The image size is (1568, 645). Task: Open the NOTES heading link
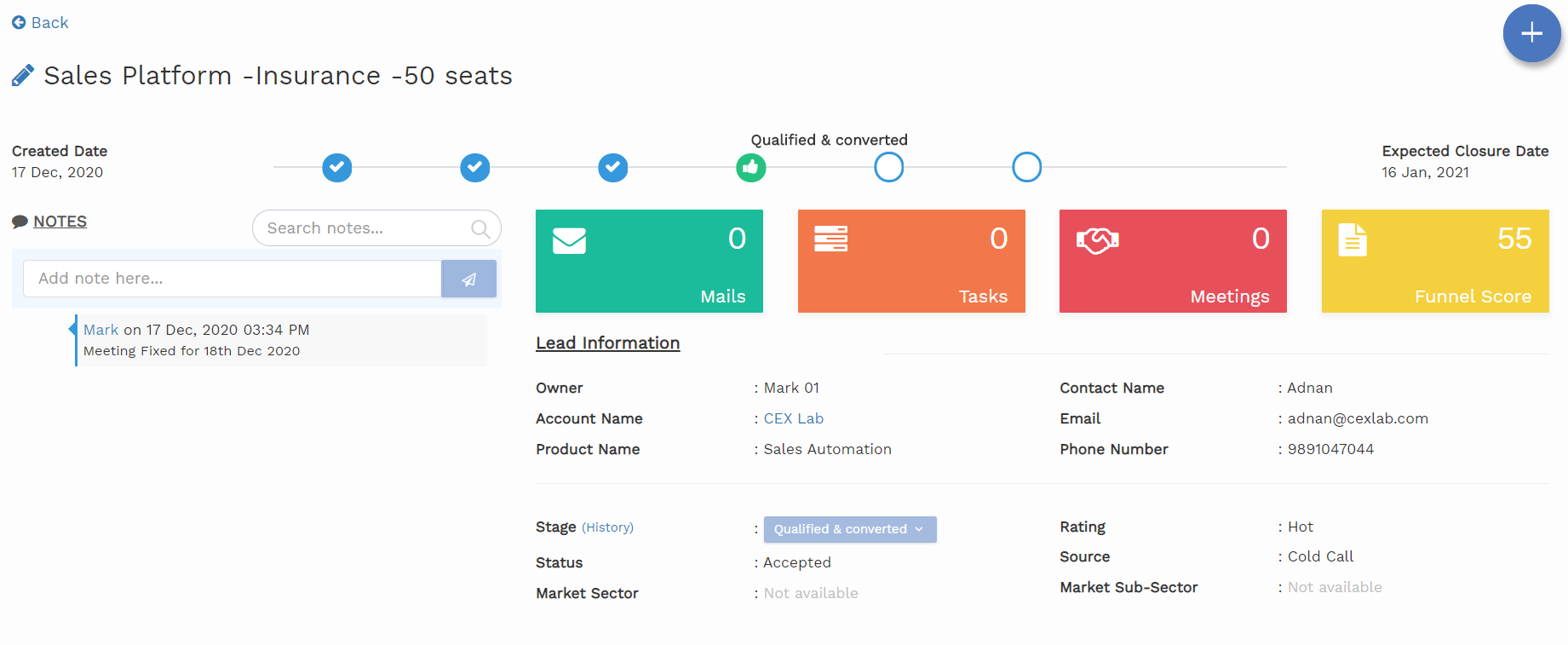(x=60, y=222)
